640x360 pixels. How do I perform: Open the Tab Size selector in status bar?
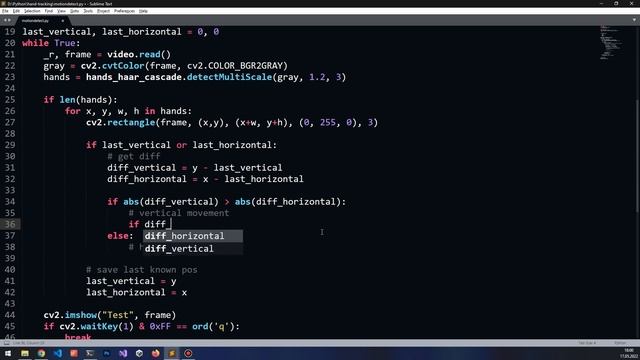click(x=587, y=343)
